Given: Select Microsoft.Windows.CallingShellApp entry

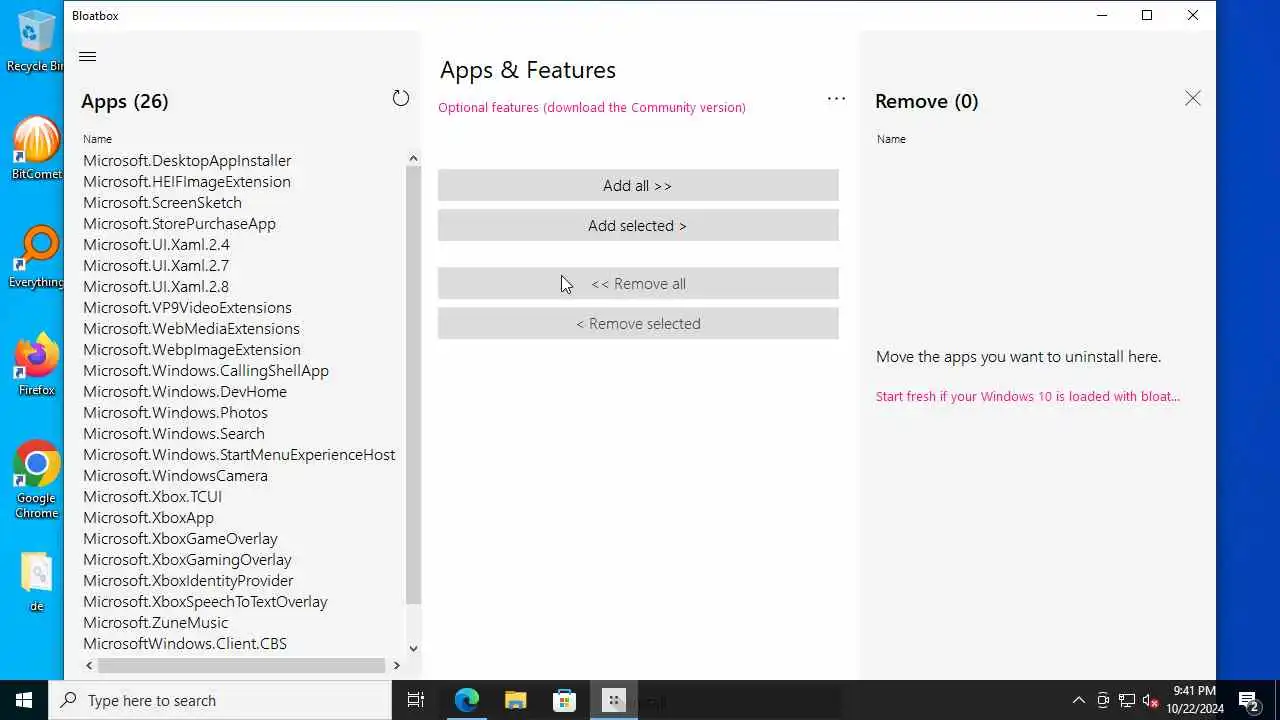Looking at the screenshot, I should point(206,370).
